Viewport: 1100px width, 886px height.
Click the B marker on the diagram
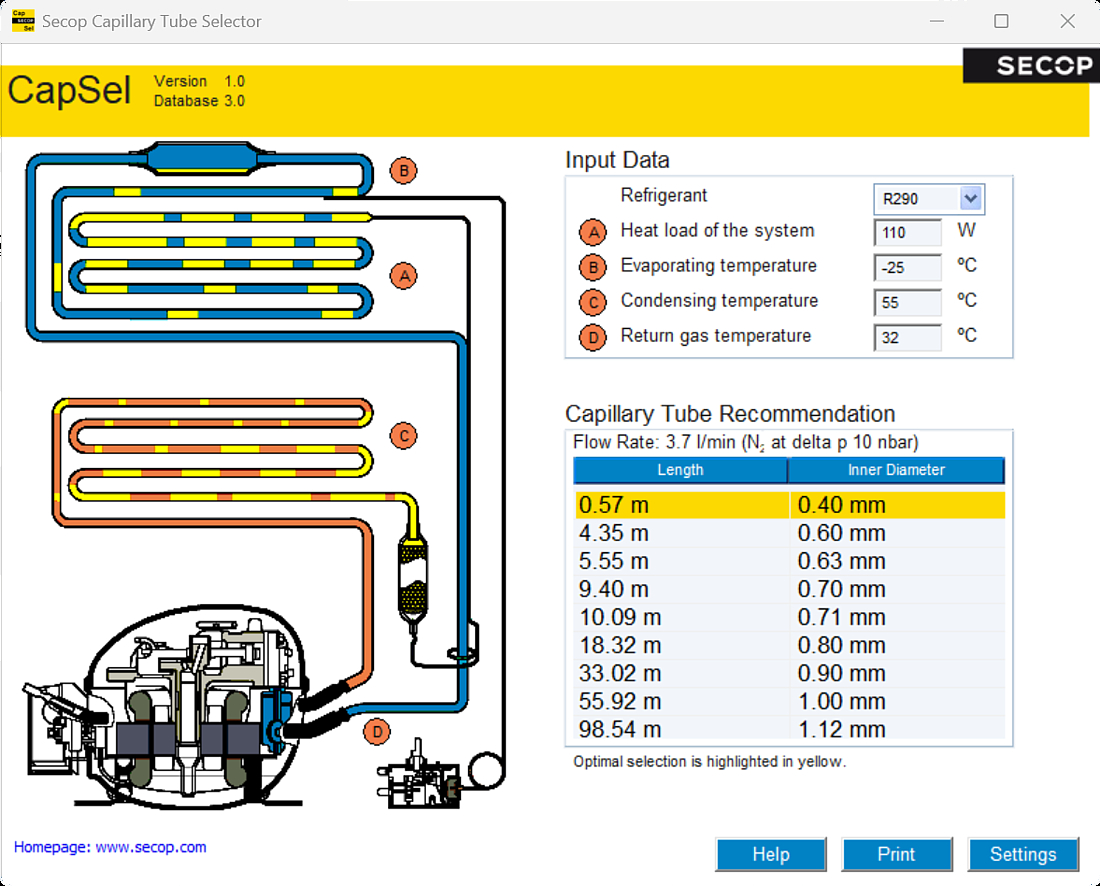point(403,170)
